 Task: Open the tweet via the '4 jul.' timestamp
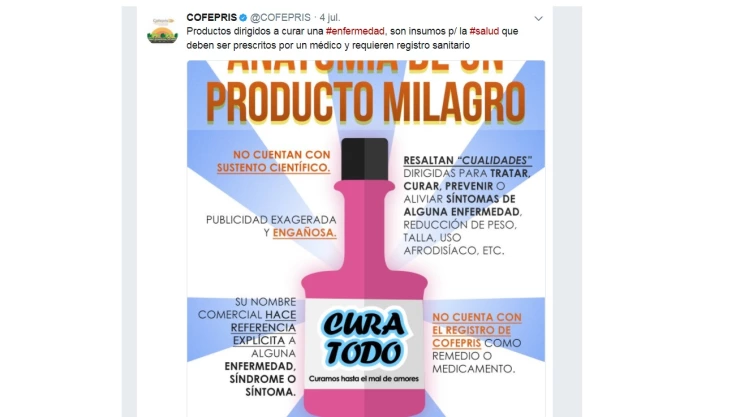329,17
